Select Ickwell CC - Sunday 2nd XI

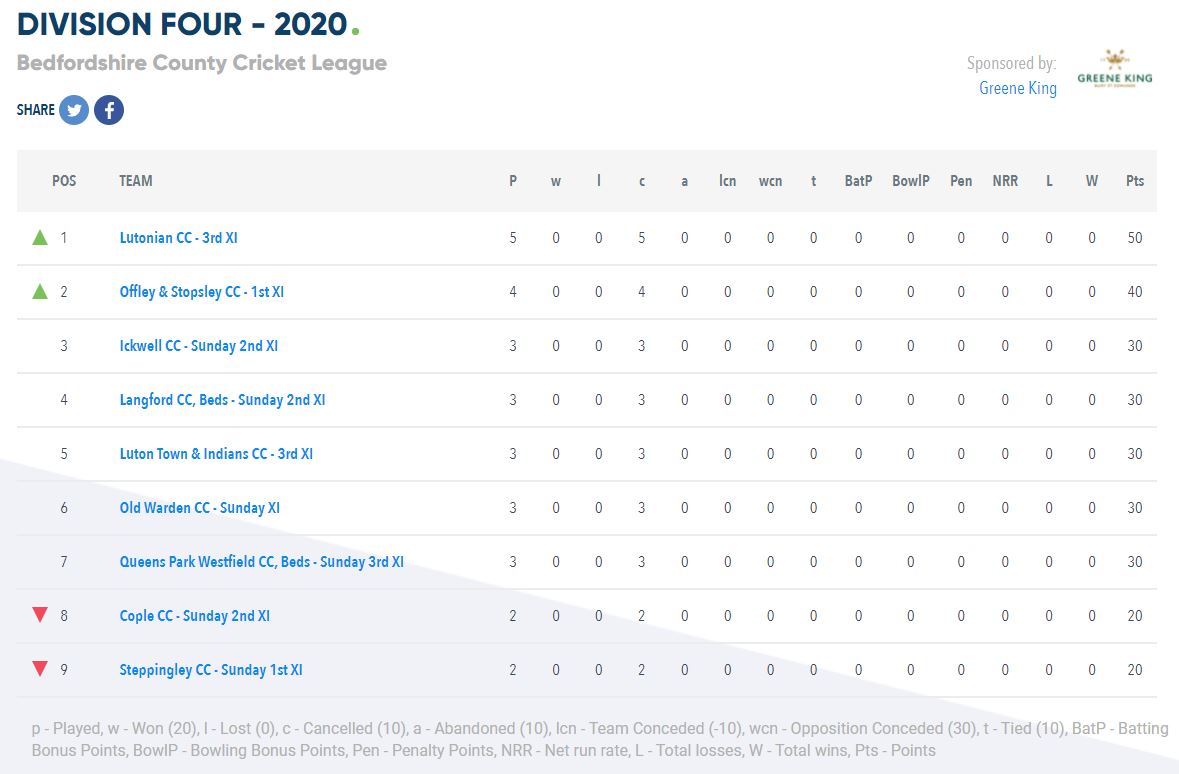pos(198,346)
